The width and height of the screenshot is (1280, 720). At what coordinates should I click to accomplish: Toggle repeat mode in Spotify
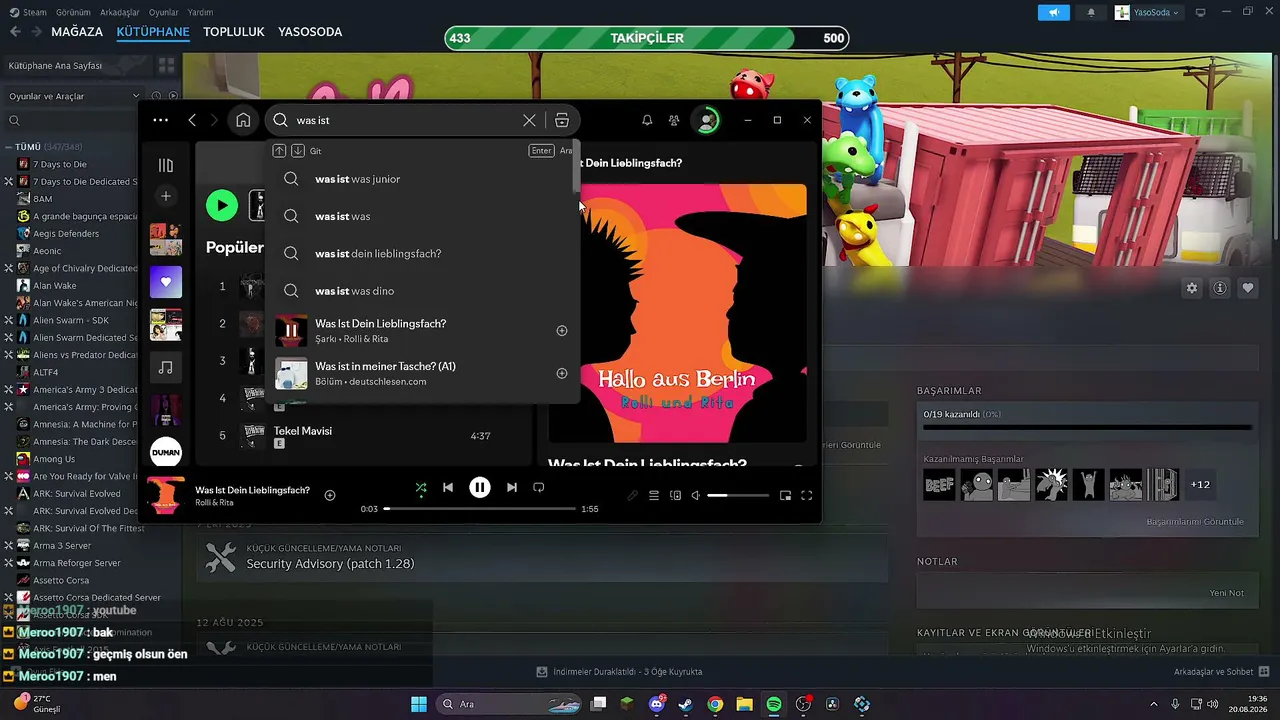pos(538,488)
